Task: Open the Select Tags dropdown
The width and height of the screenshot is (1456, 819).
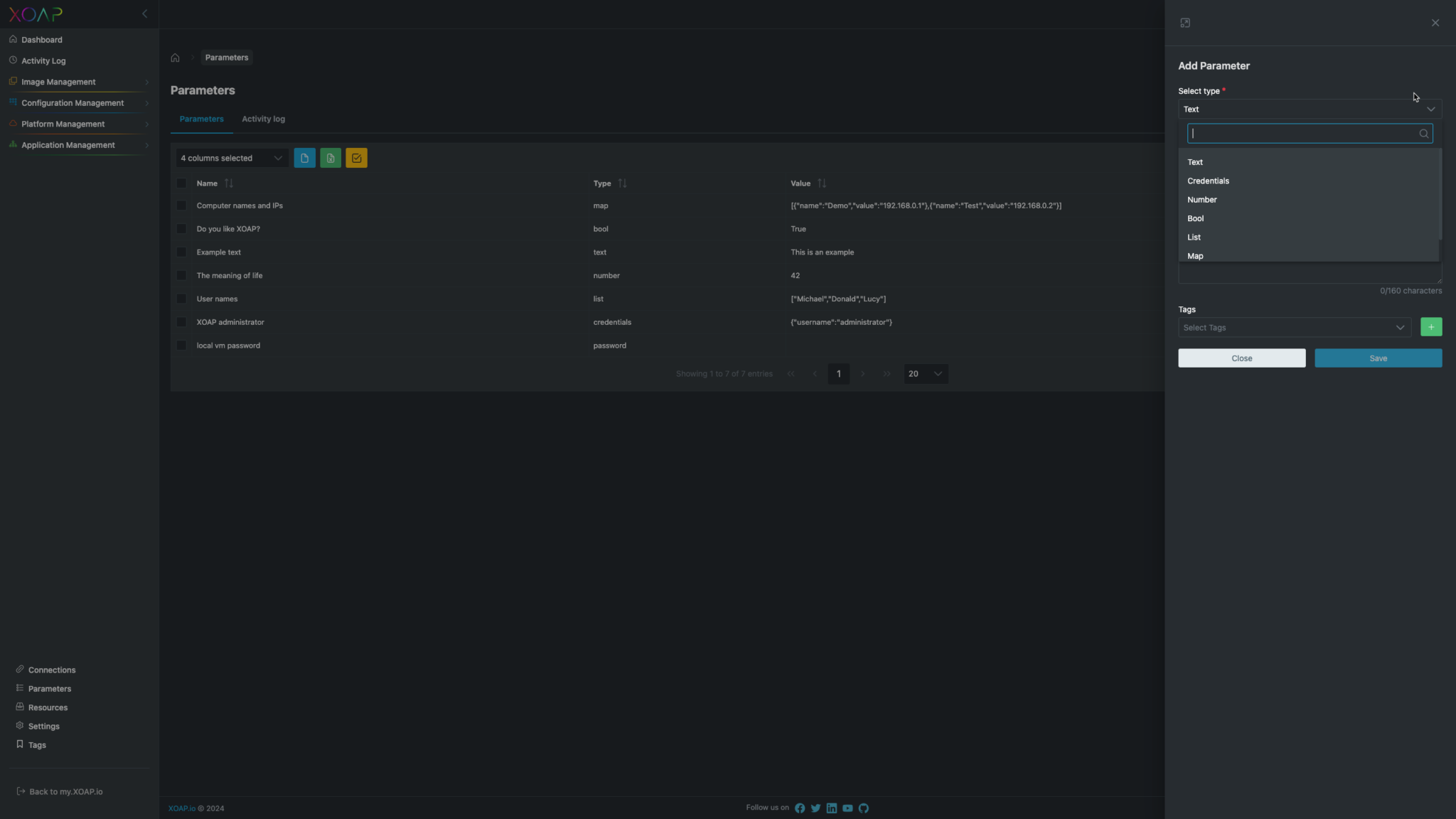Action: 1293,327
